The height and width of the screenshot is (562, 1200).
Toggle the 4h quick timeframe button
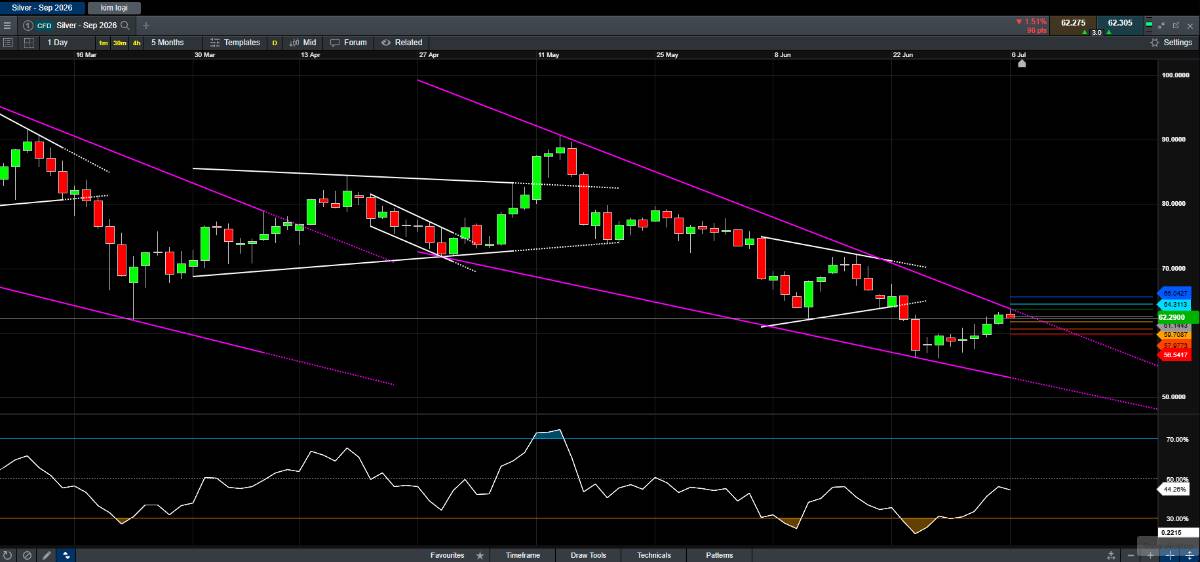pos(136,43)
